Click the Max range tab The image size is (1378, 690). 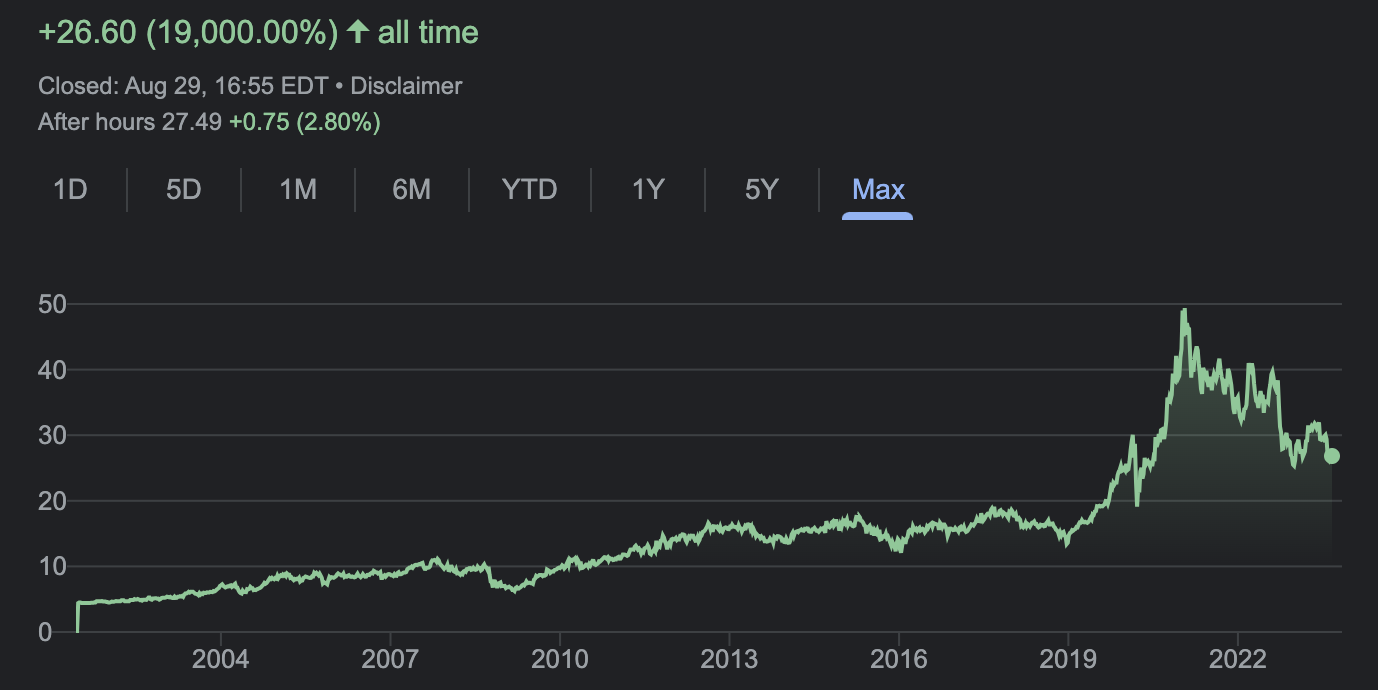point(878,190)
